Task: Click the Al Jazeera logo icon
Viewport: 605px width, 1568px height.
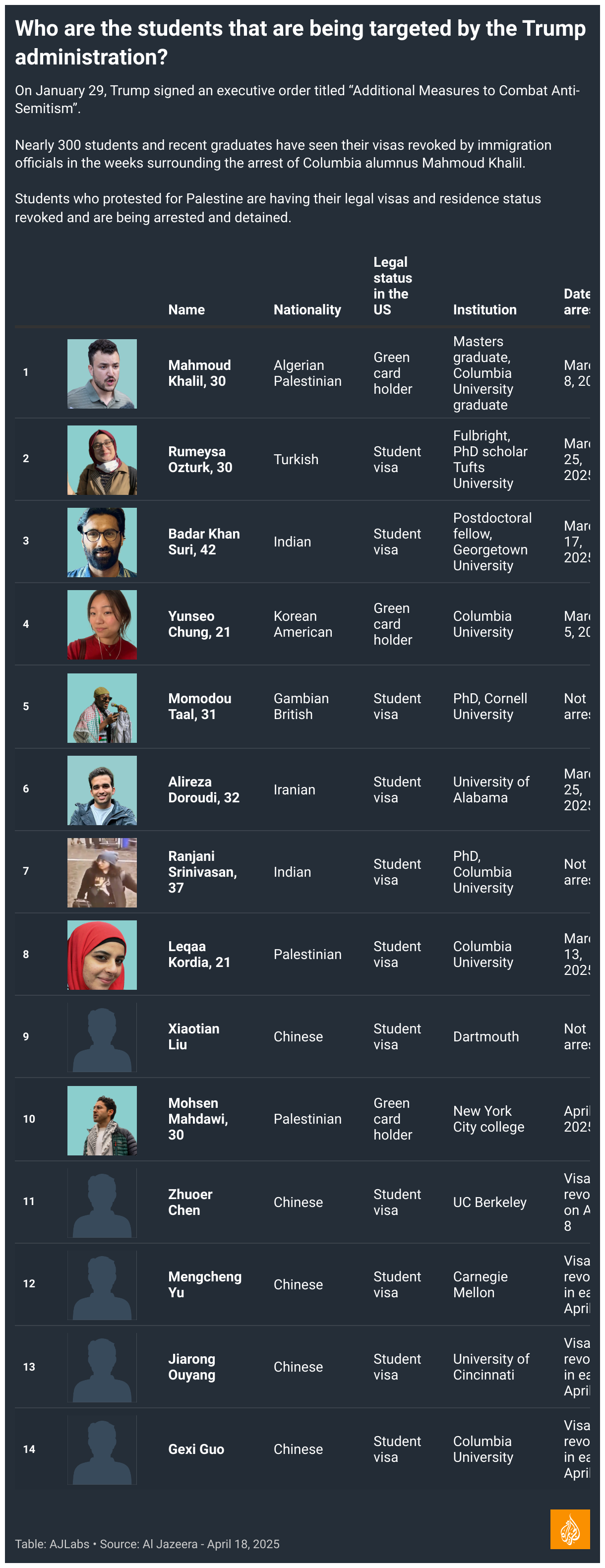Action: pos(569,1528)
